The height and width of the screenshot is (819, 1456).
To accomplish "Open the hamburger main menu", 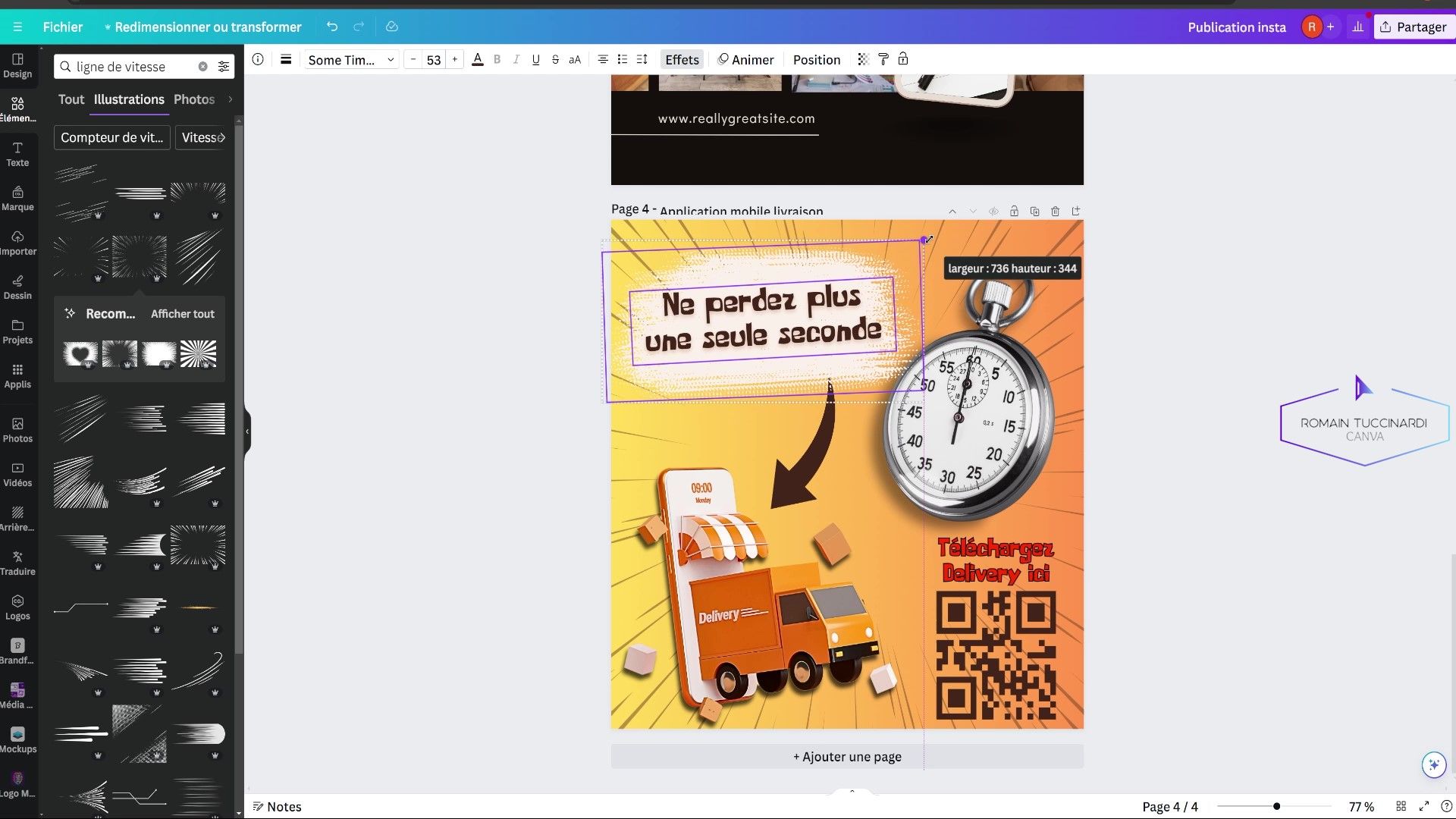I will [x=17, y=27].
